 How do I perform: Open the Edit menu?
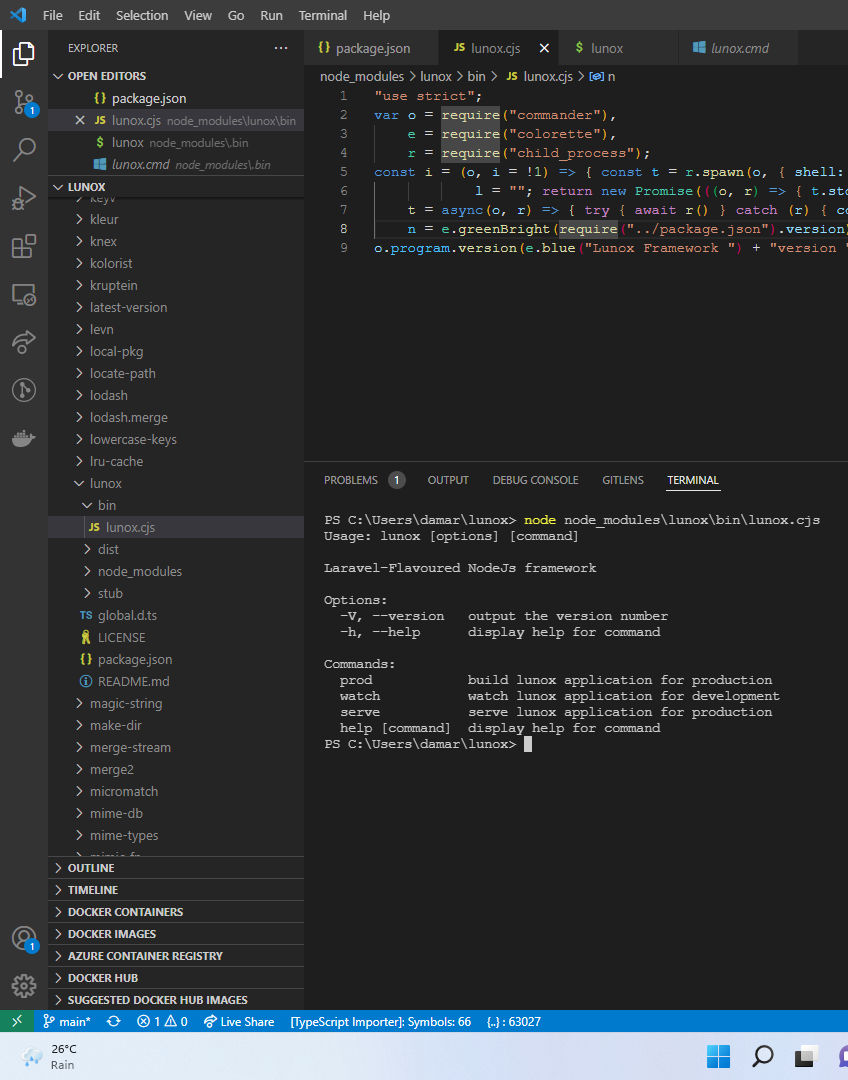coord(89,15)
